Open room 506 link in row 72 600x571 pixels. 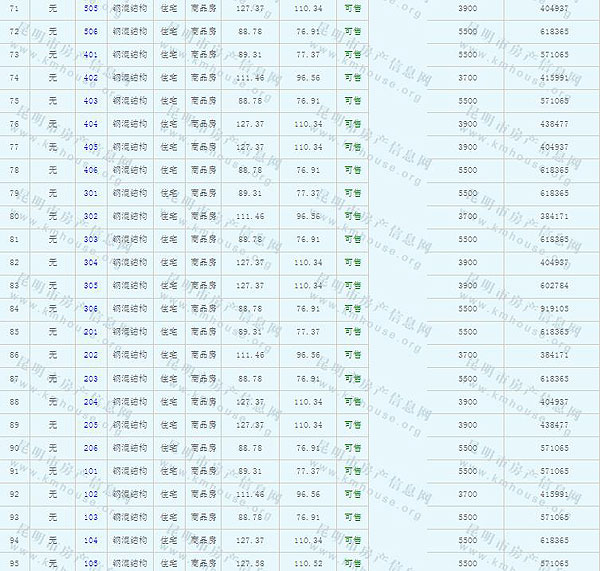(91, 31)
